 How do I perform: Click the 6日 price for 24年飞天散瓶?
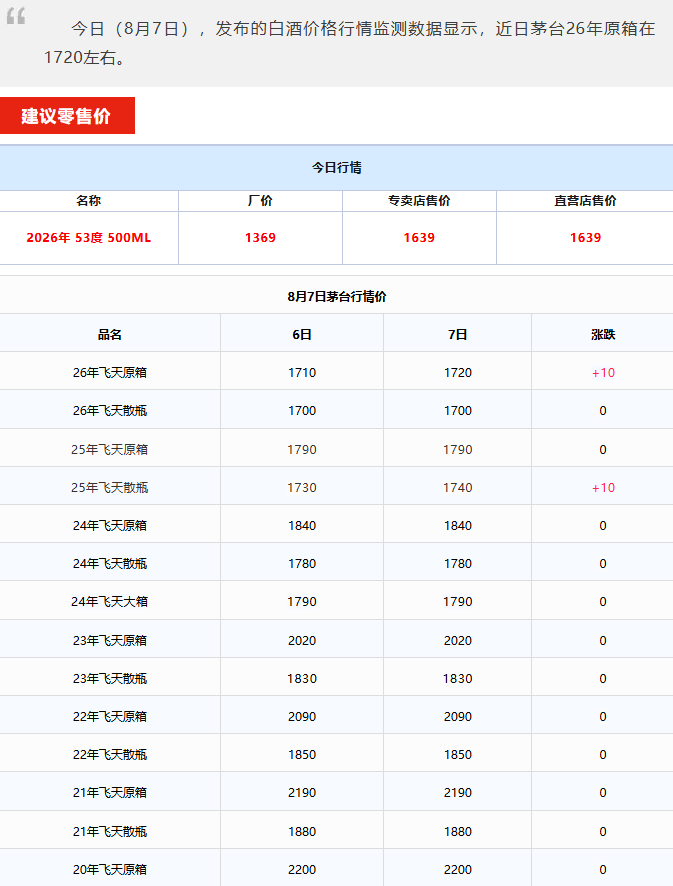coord(302,564)
